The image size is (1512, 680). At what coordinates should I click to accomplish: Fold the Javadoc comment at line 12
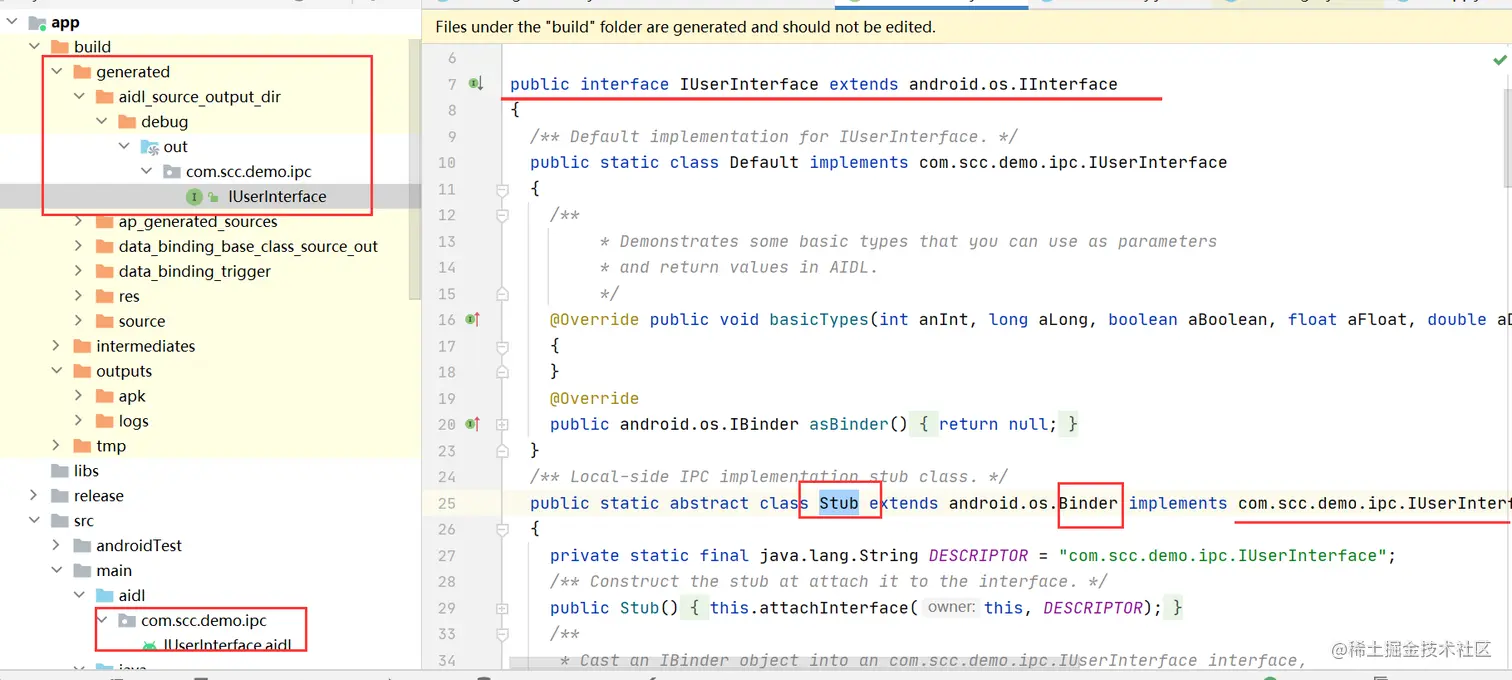point(502,215)
